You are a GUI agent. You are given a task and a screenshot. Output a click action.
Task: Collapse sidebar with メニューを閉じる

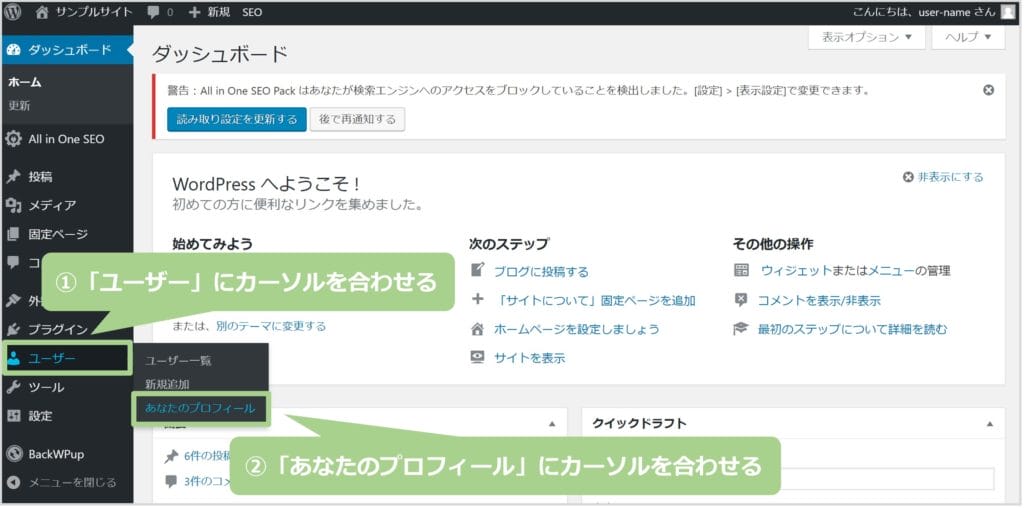pyautogui.click(x=67, y=483)
